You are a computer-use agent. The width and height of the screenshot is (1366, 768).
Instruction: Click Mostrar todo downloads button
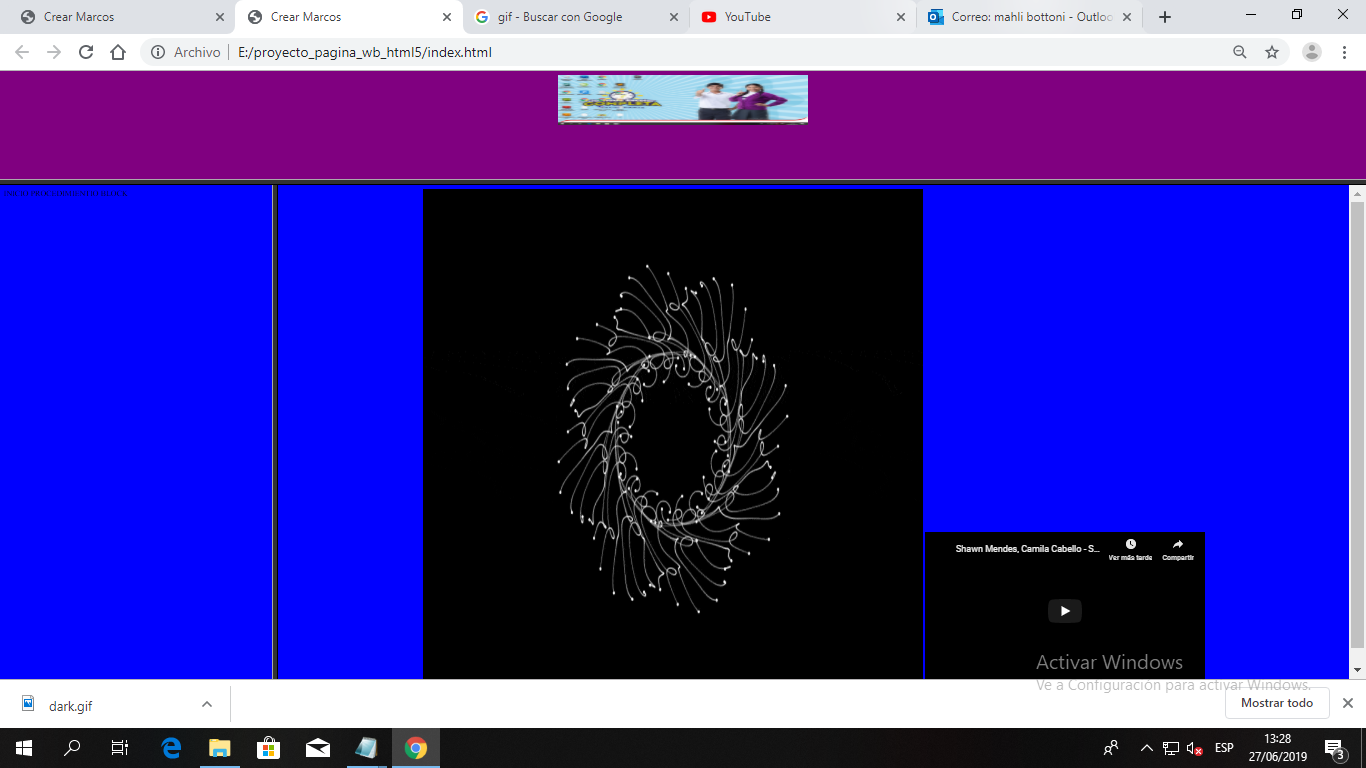click(1277, 703)
